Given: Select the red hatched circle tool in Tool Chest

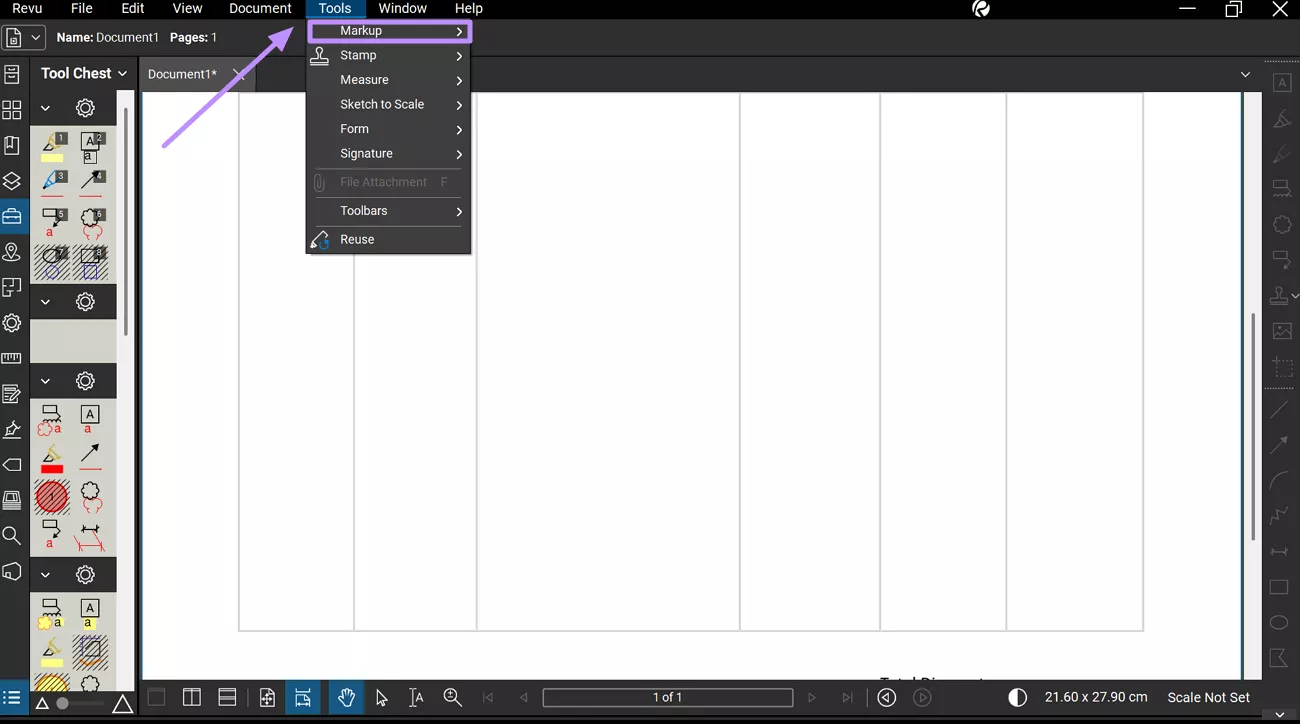Looking at the screenshot, I should [51, 497].
